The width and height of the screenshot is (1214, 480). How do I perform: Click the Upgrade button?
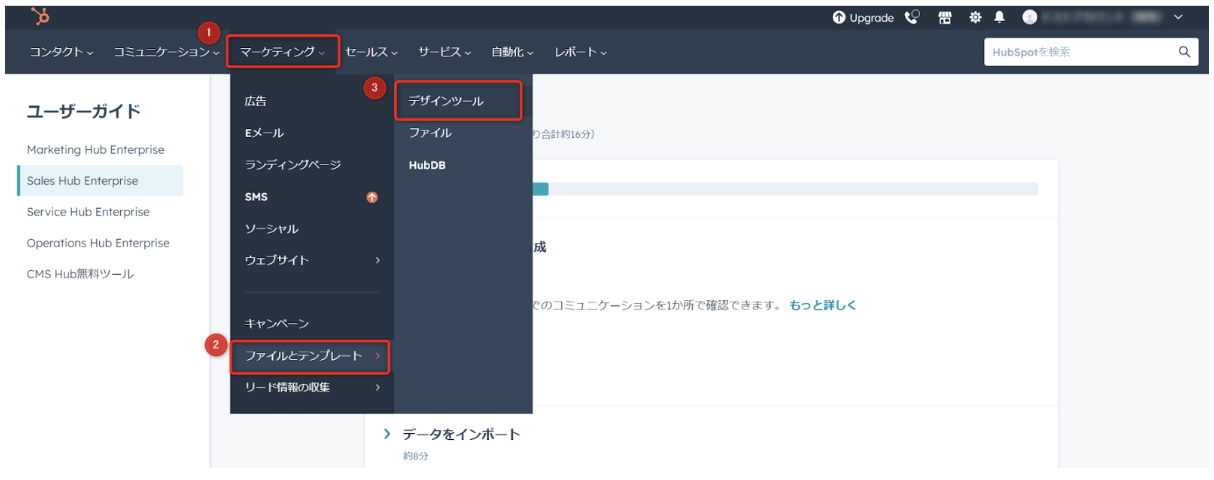[863, 18]
